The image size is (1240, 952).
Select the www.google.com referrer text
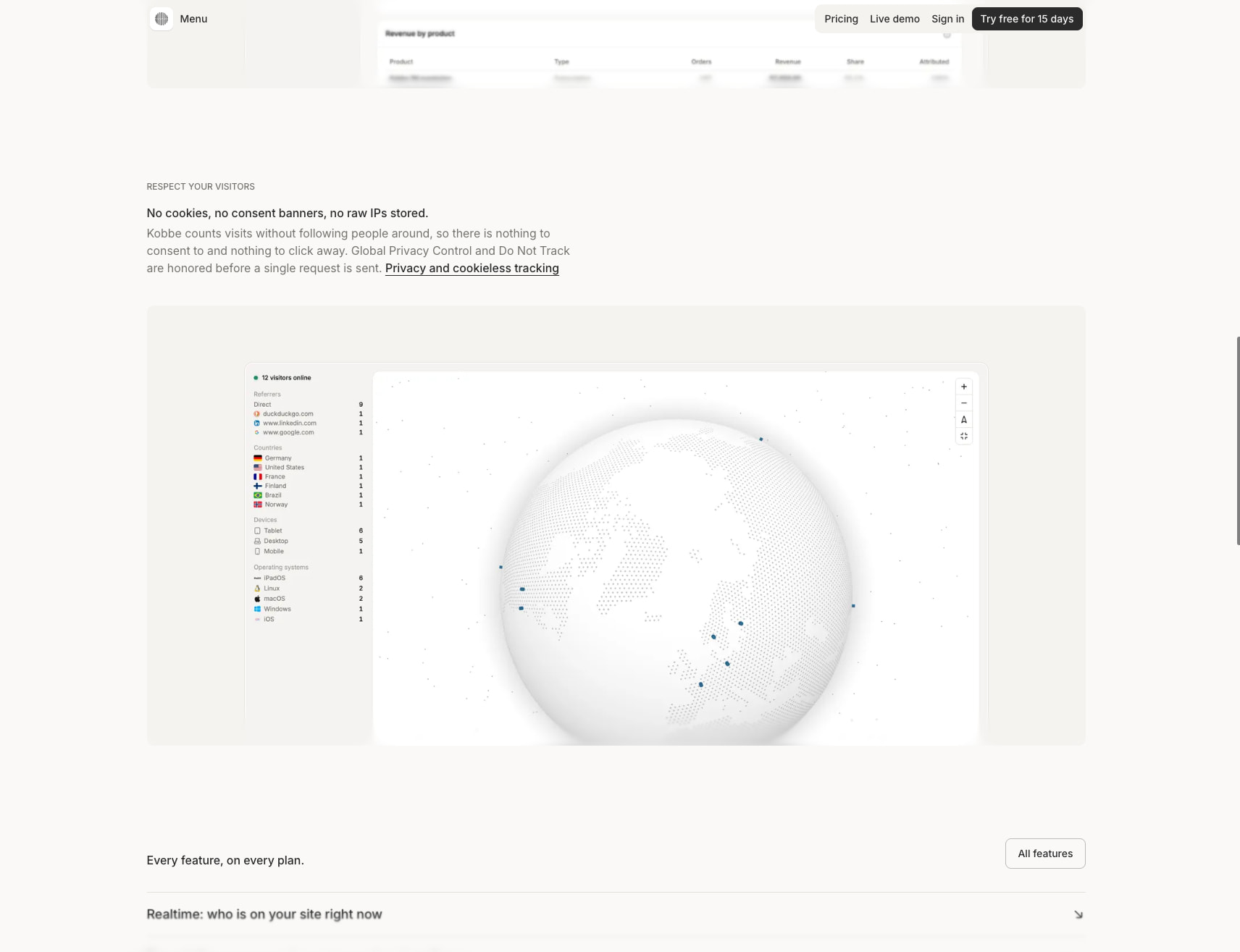click(288, 433)
